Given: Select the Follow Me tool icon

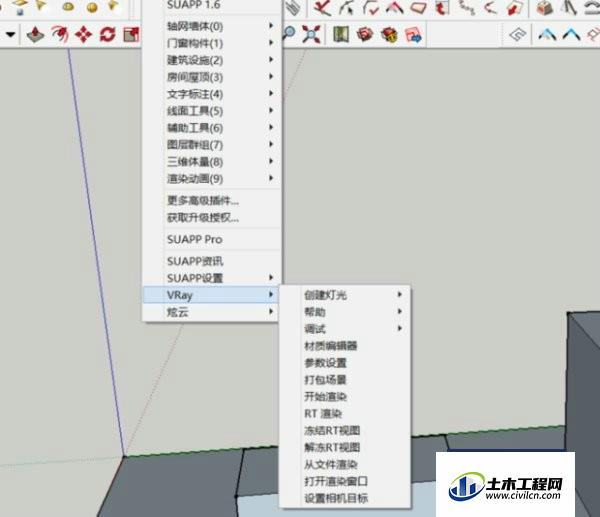Looking at the screenshot, I should click(60, 35).
